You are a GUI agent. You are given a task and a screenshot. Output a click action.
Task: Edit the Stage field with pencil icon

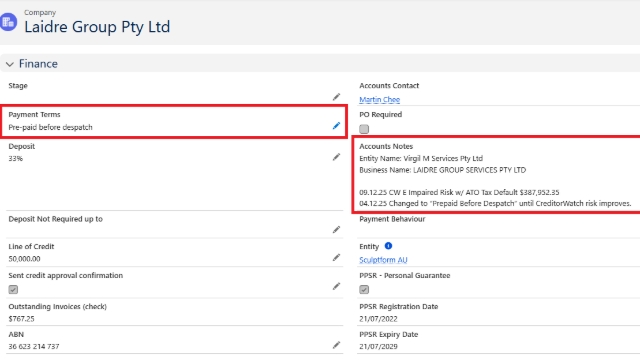pos(336,97)
